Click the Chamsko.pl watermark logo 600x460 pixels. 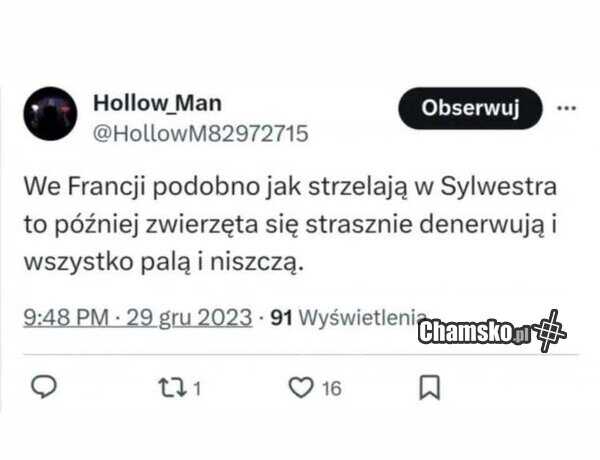[x=474, y=331]
